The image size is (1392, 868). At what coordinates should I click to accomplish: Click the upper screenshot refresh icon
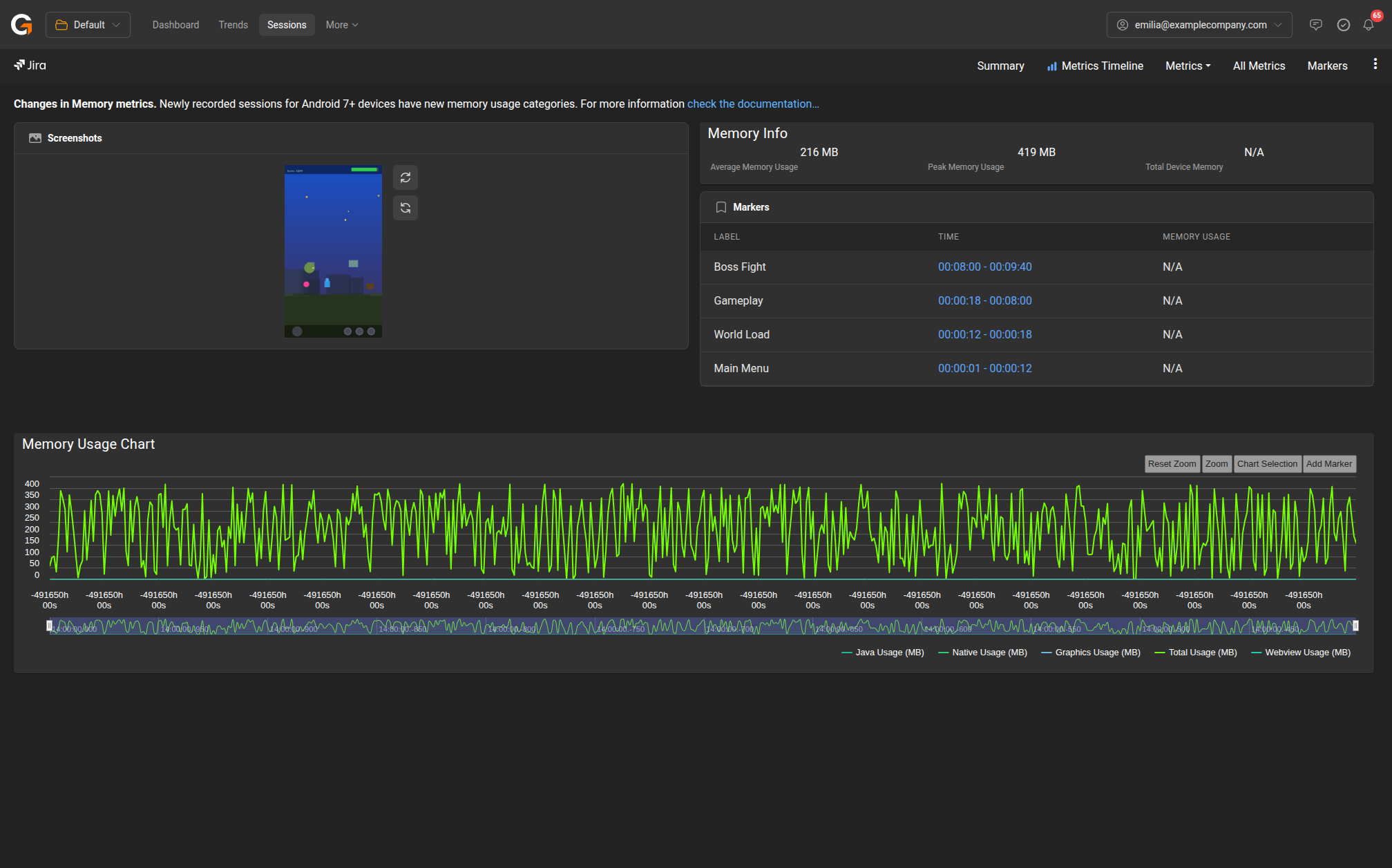click(406, 177)
